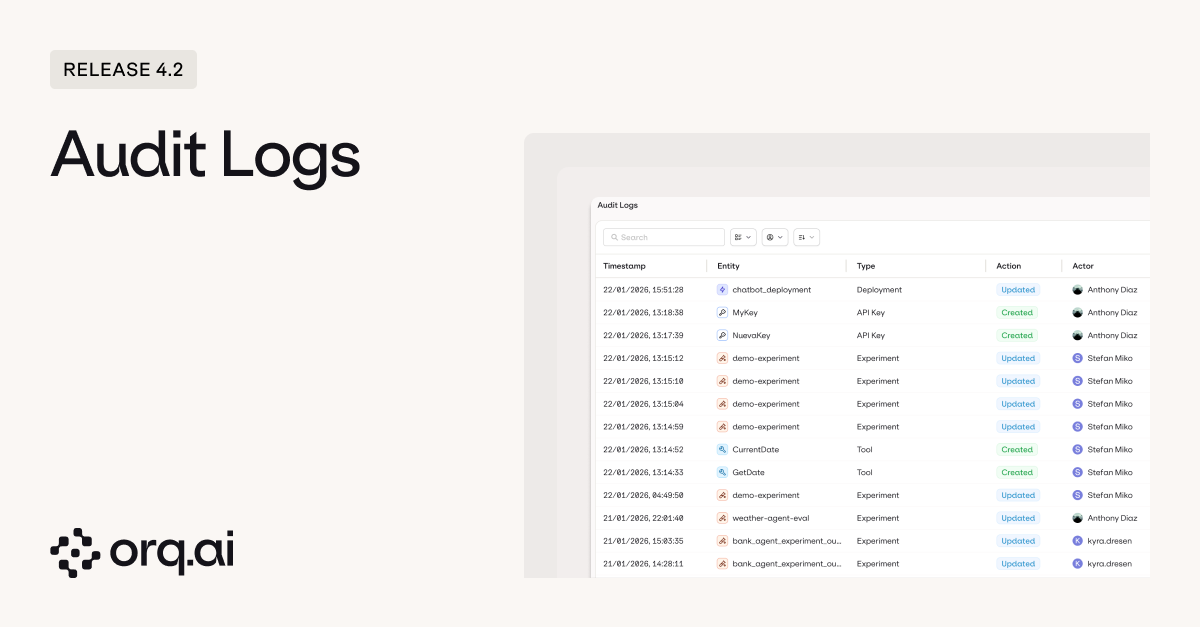This screenshot has height=627, width=1200.
Task: Click the Timestamp column header
Action: coord(625,266)
